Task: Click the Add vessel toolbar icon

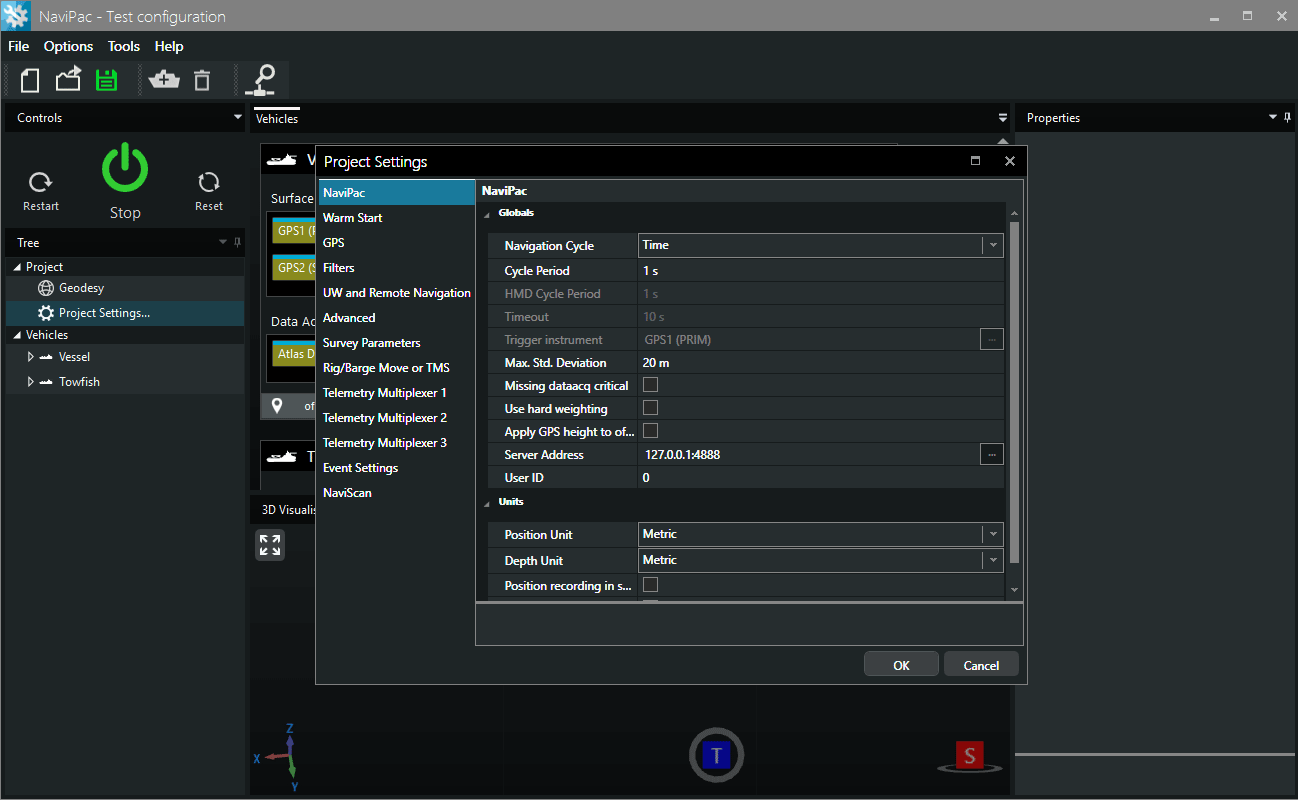Action: pos(164,80)
